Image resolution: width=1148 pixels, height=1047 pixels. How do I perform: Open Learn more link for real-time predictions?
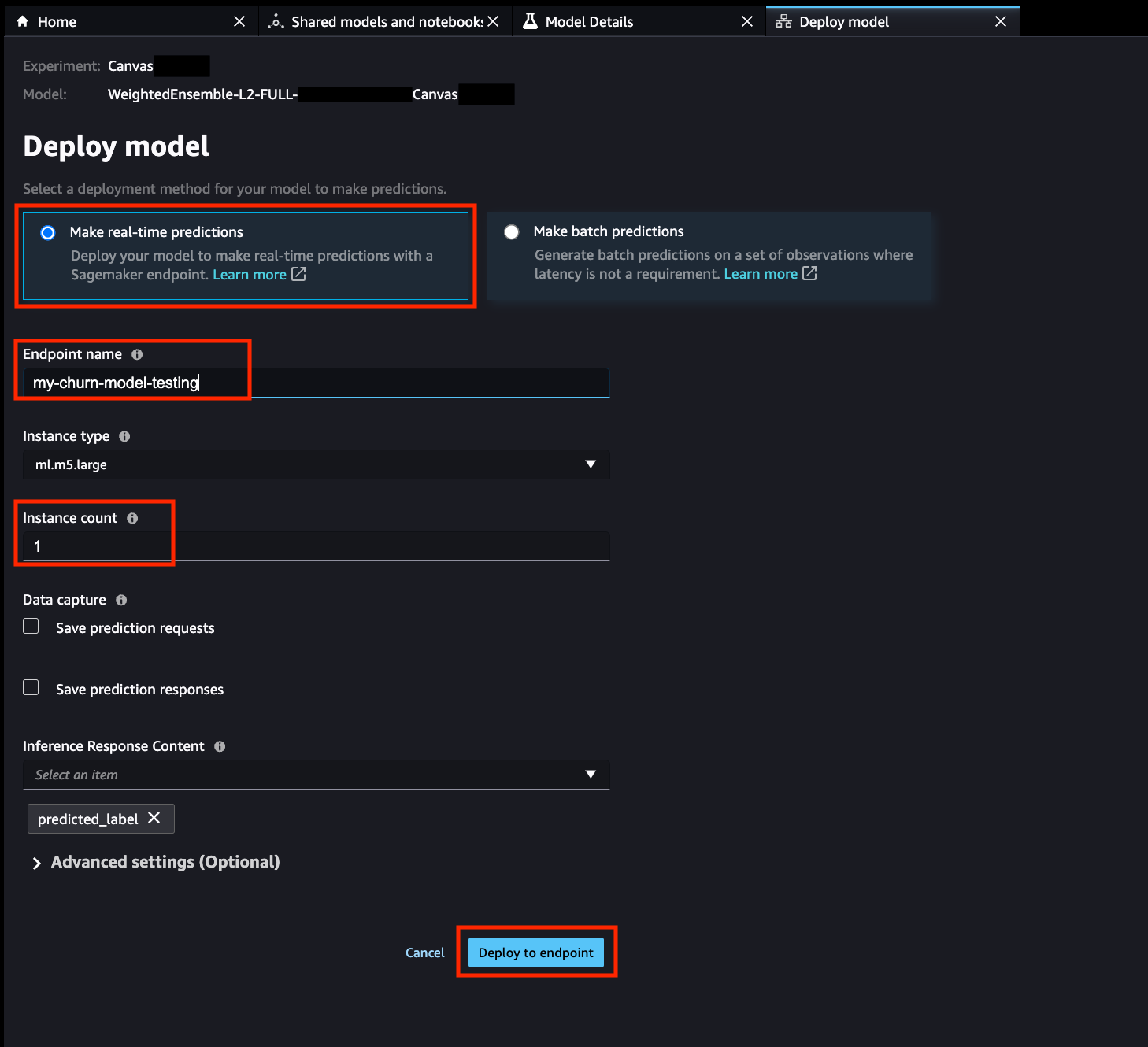coord(250,274)
